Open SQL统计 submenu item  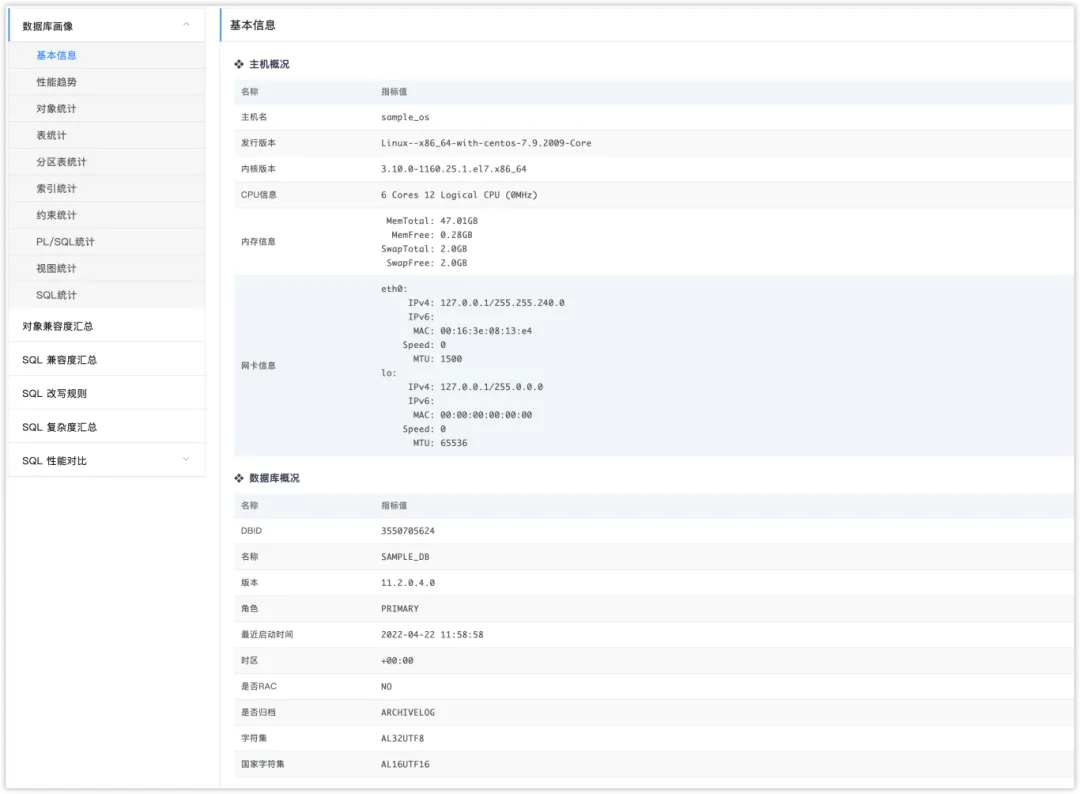tap(56, 295)
